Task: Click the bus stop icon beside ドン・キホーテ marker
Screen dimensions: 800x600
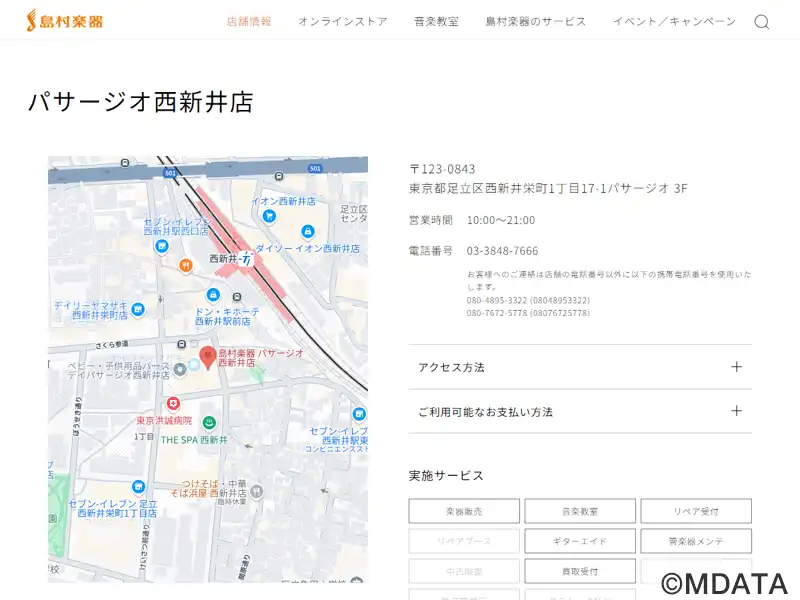Action: coord(237,297)
